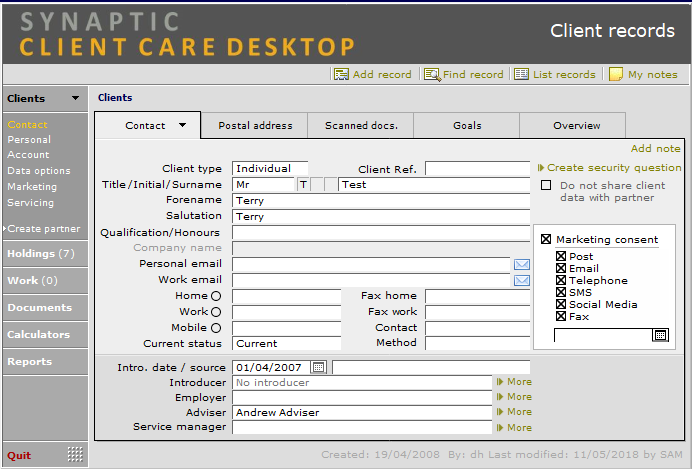Open the Client type field
The height and width of the screenshot is (469, 692).
click(270, 168)
